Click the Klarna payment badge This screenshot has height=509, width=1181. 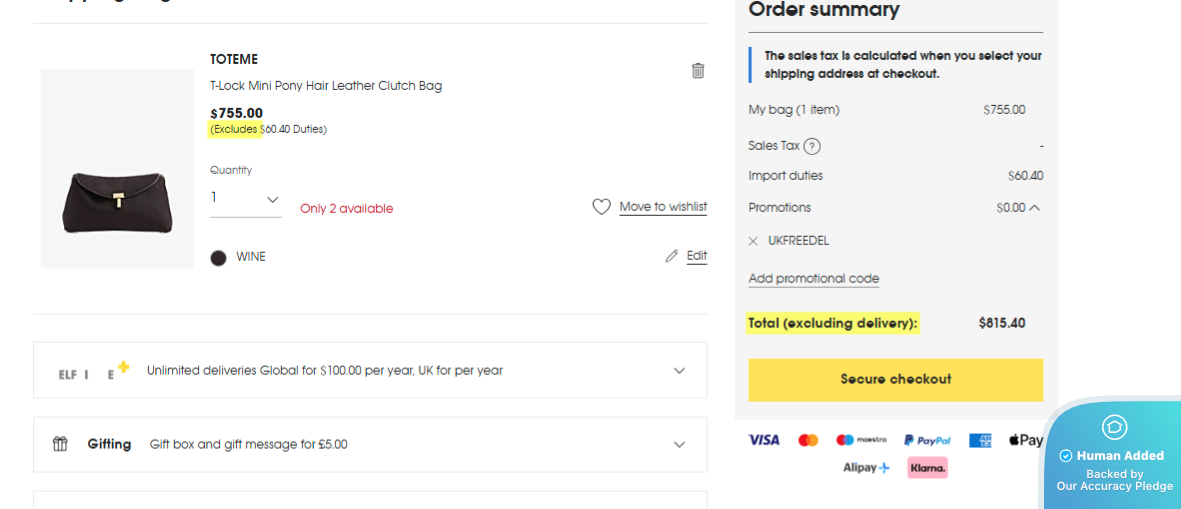point(927,467)
